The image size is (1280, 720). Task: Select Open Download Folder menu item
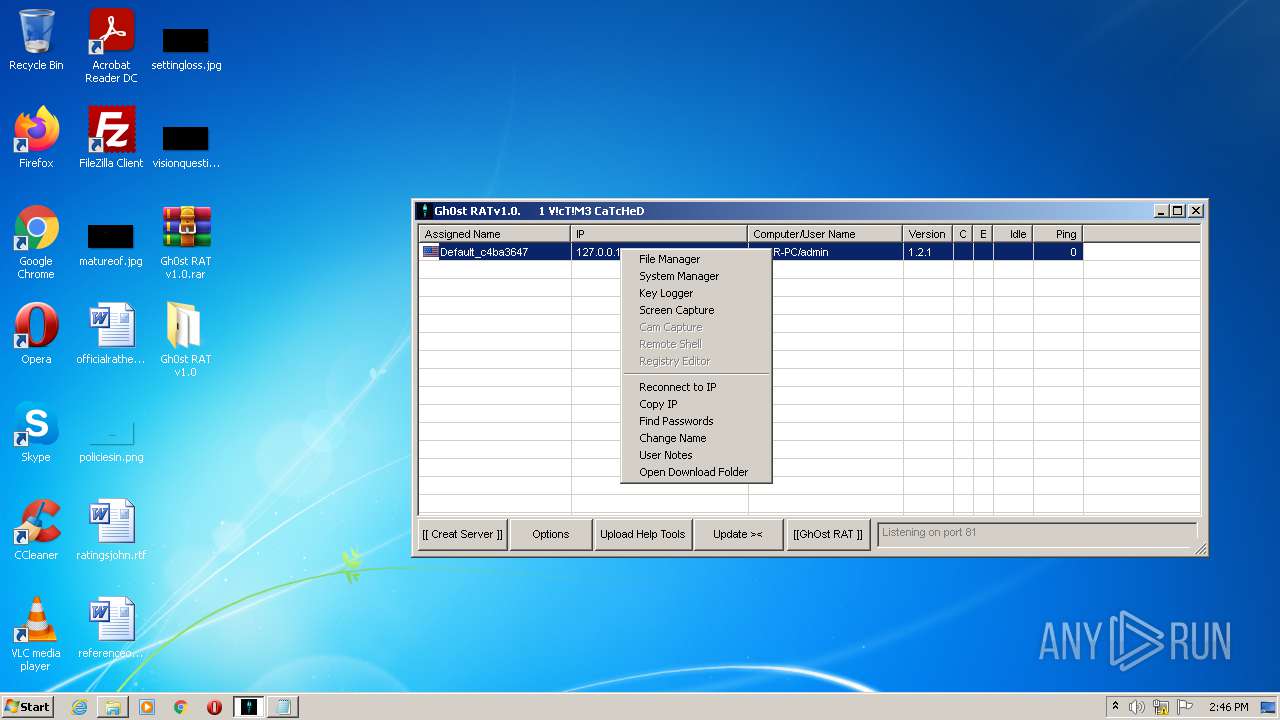coord(696,472)
